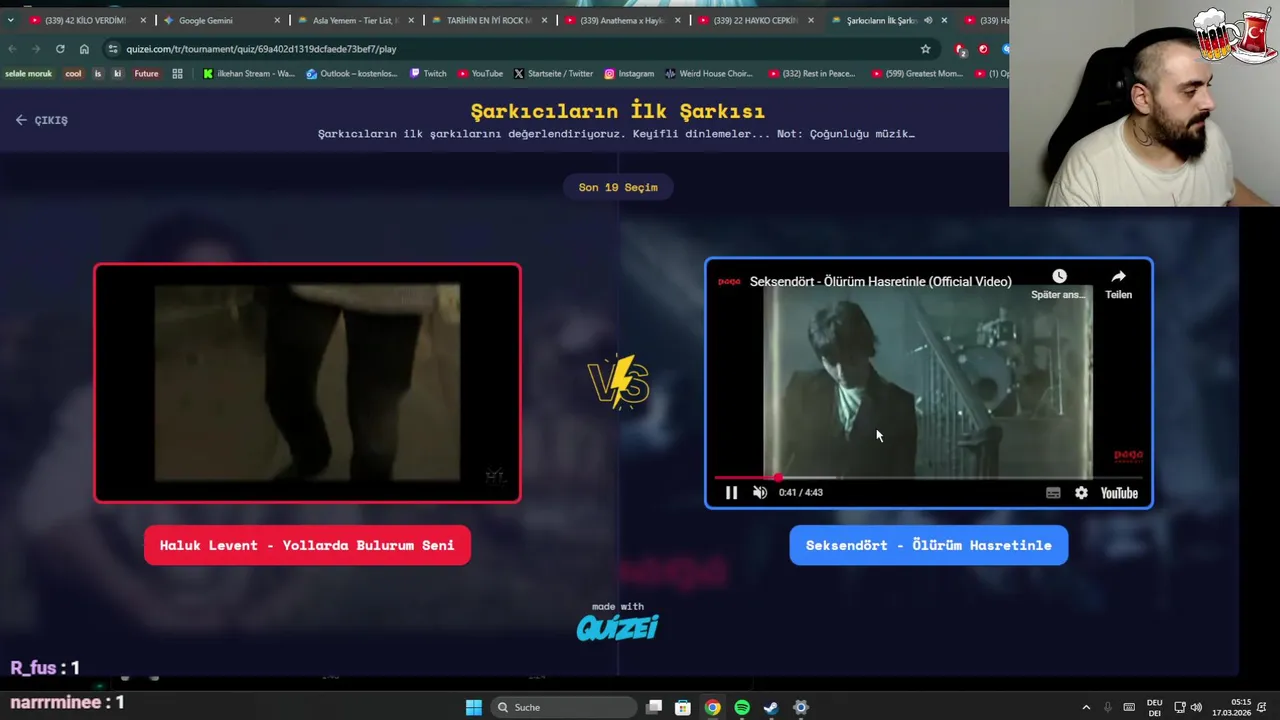The image size is (1280, 720).
Task: Open the Rest in Peace bookmark
Action: [x=812, y=73]
